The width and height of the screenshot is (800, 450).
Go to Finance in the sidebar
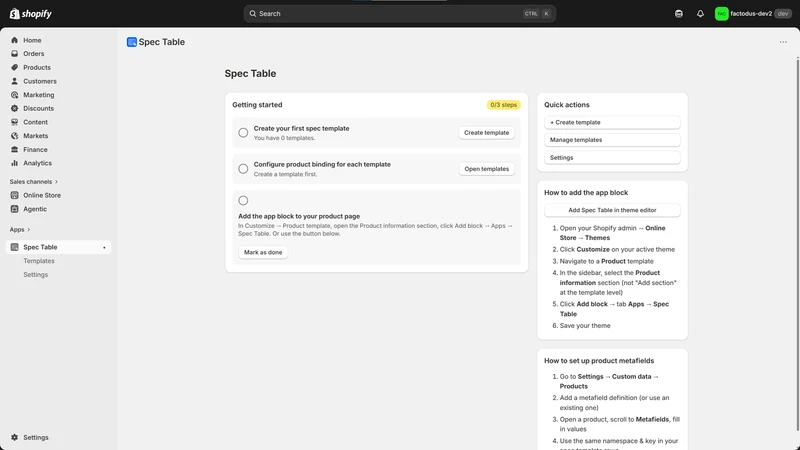pos(35,149)
